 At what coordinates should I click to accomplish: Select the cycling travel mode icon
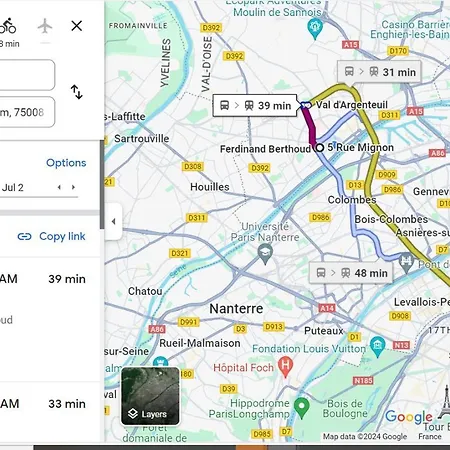(7, 26)
